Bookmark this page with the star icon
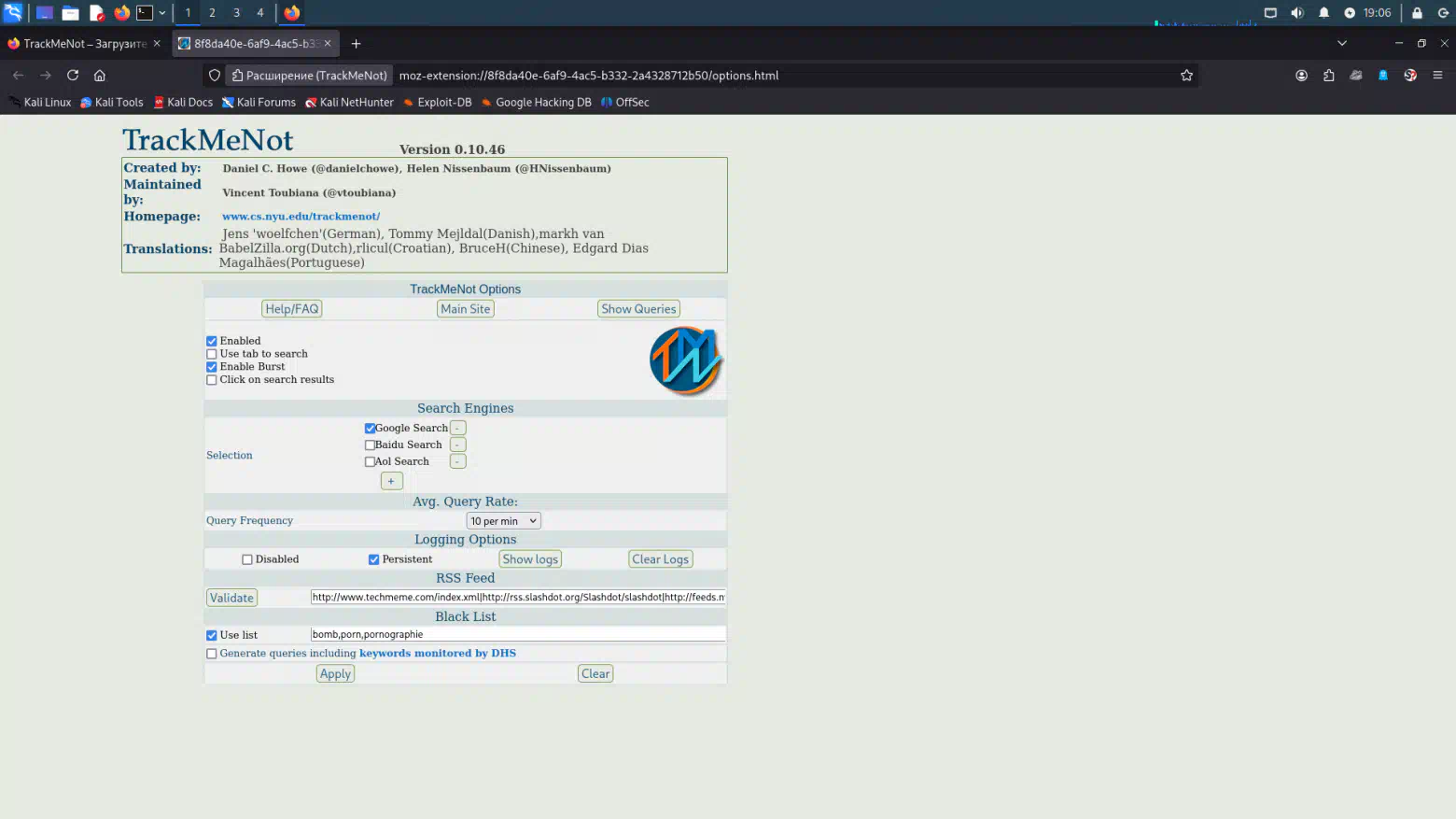The width and height of the screenshot is (1456, 819). [1186, 76]
